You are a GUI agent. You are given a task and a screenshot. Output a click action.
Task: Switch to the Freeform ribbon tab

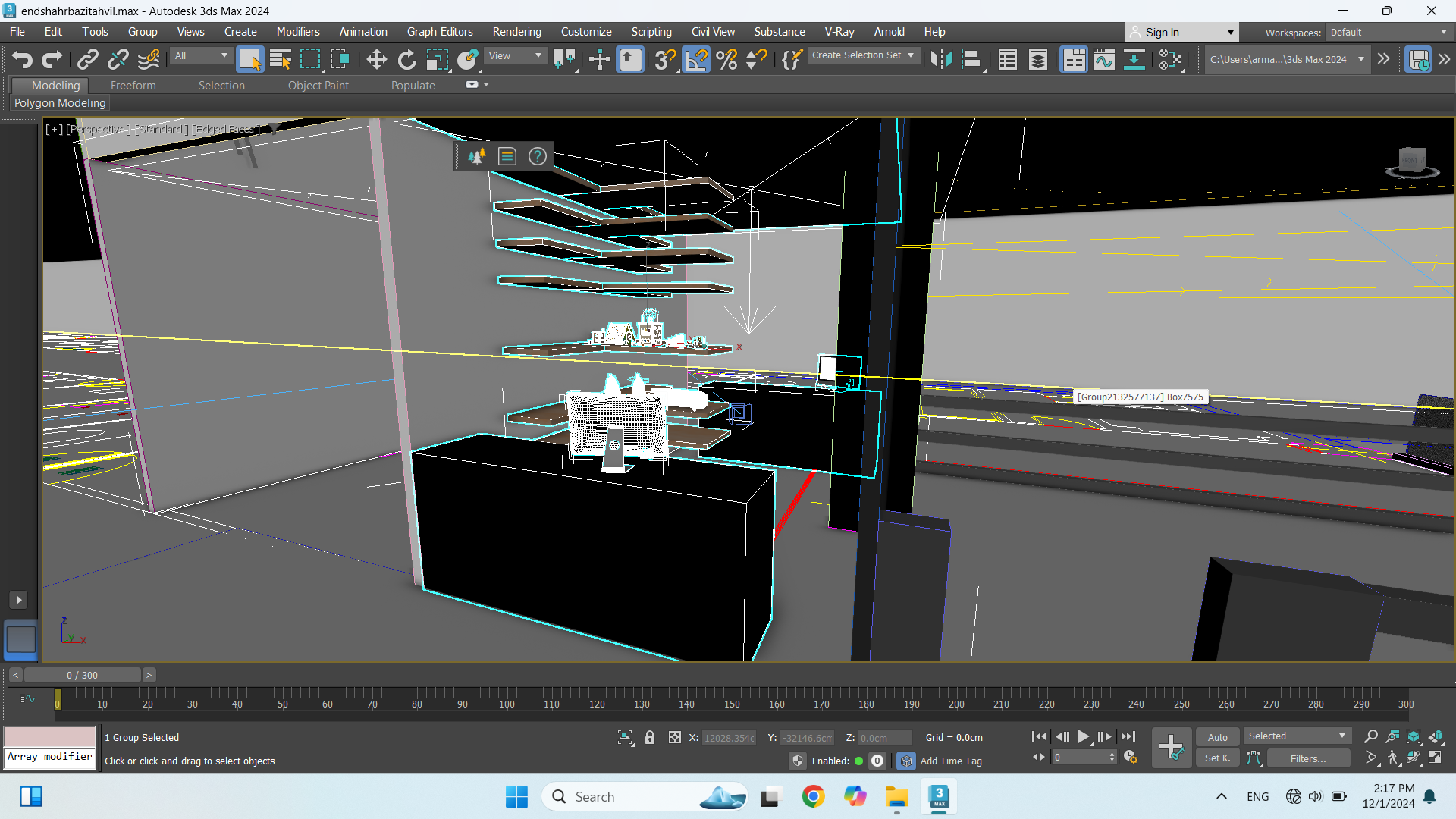(133, 86)
